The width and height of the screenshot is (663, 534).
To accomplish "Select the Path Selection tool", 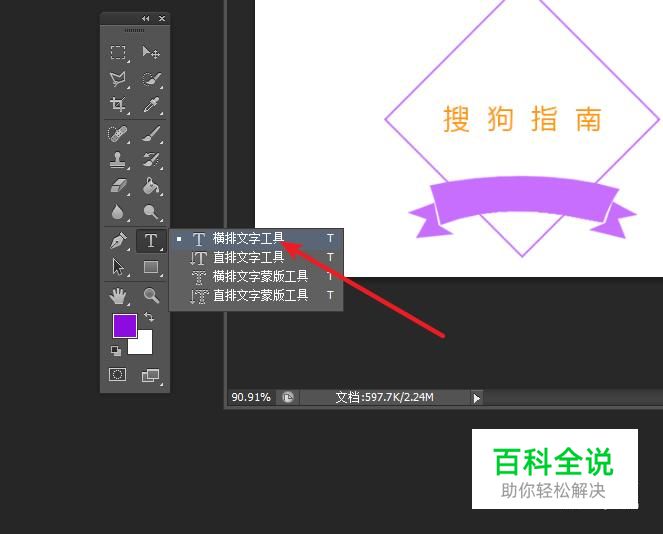I will (x=118, y=267).
